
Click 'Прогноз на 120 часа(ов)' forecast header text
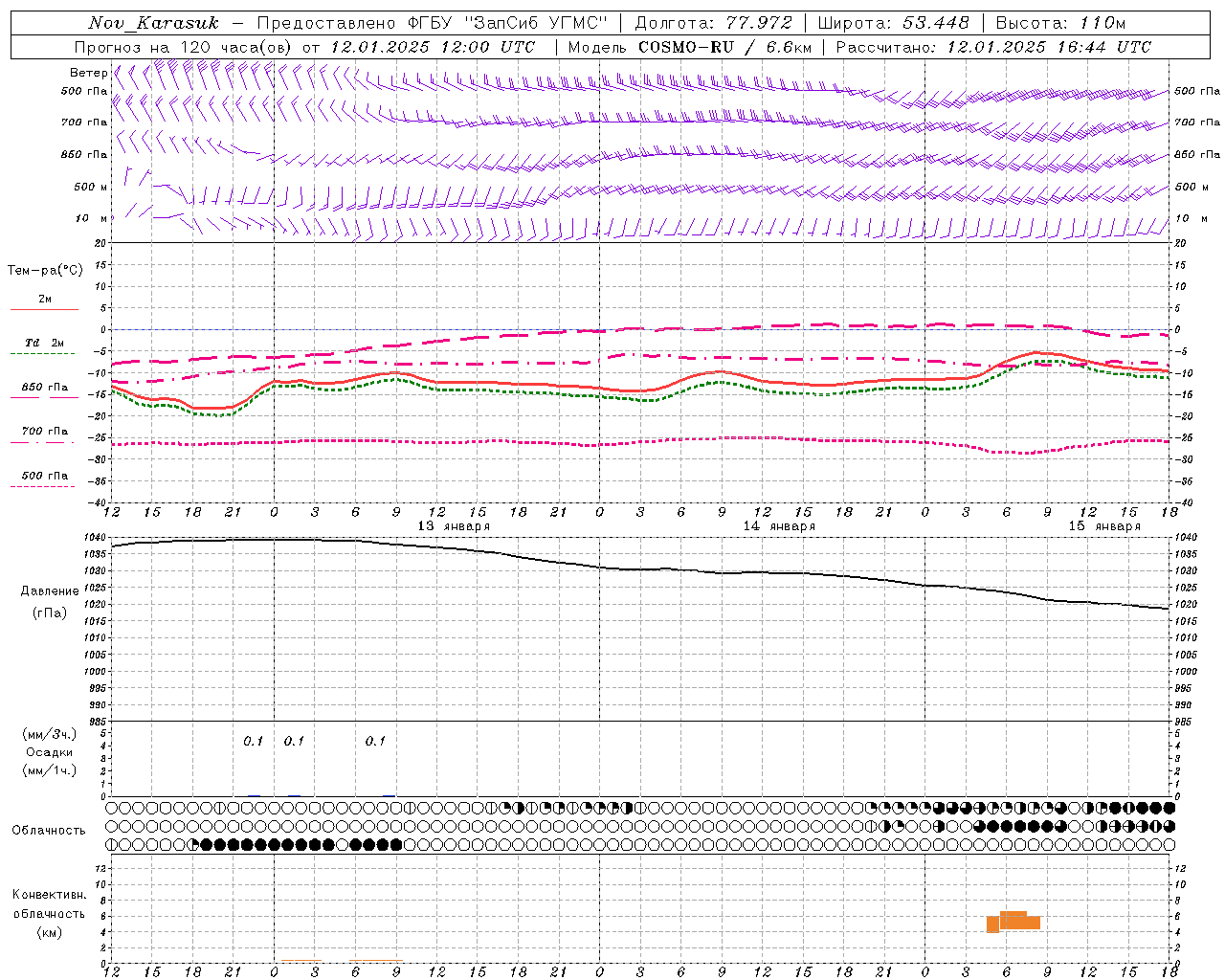[x=184, y=47]
